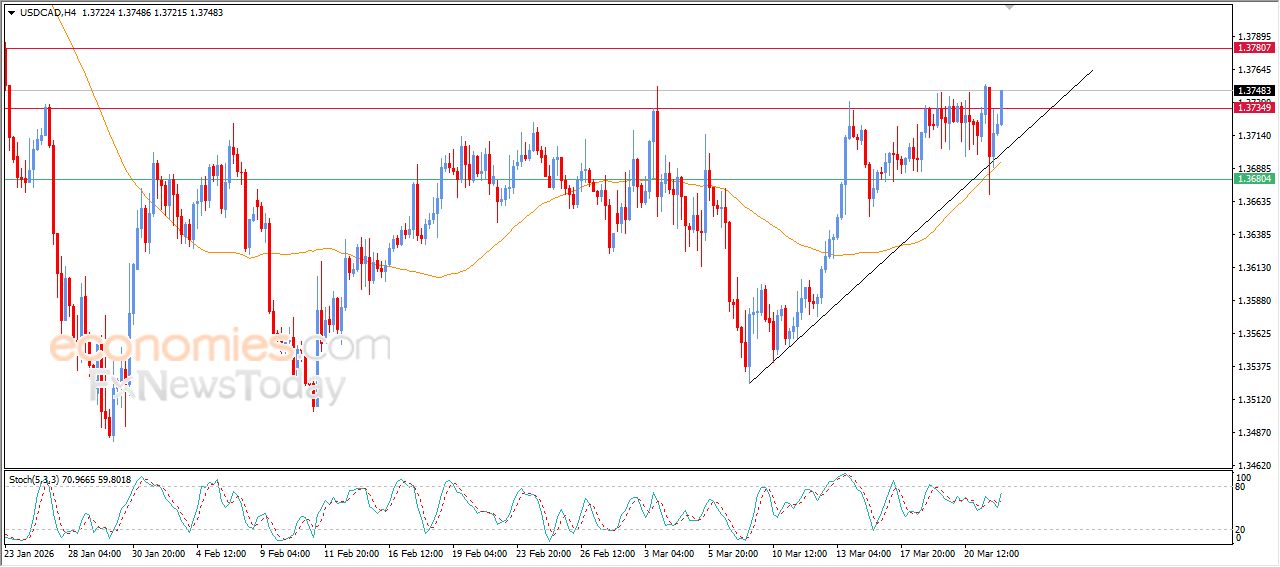Click the 20 Mar 12:00 time label
1280x567 pixels.
coord(991,553)
